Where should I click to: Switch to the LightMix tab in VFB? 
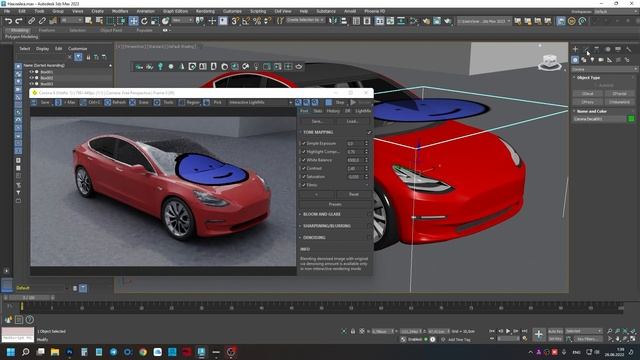coord(363,111)
